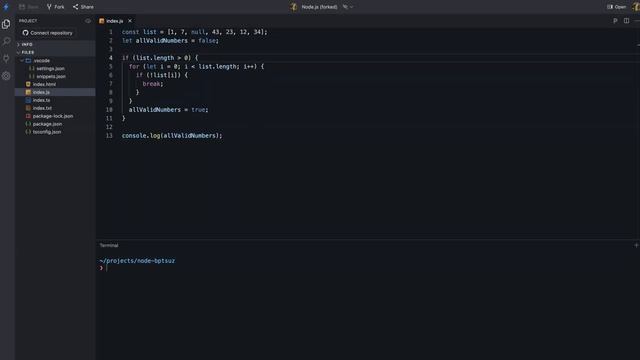Image resolution: width=640 pixels, height=360 pixels.
Task: Click the terminal prompt input line
Action: 367,268
